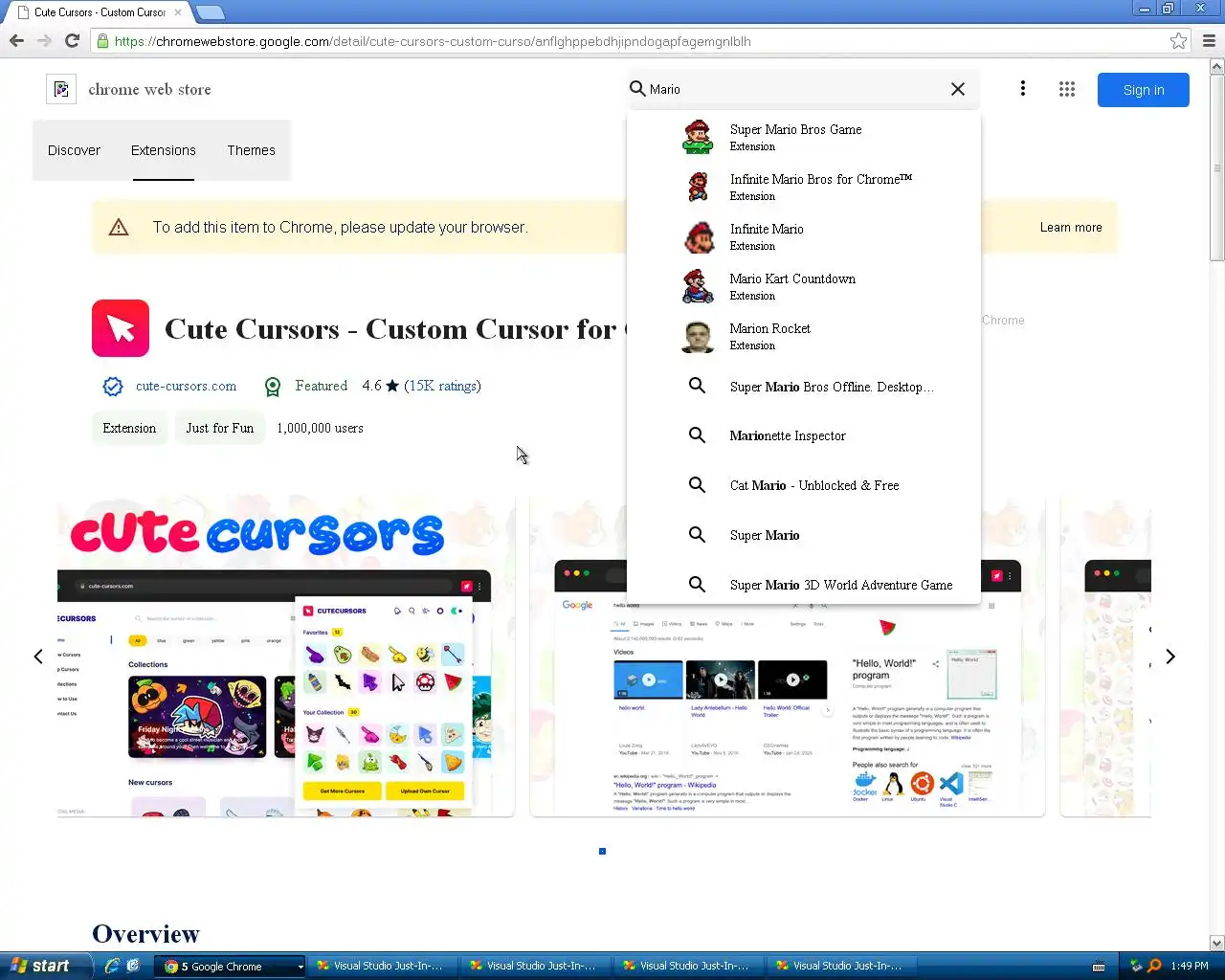Click the 1,000,000 users text
The width and height of the screenshot is (1225, 980).
320,428
